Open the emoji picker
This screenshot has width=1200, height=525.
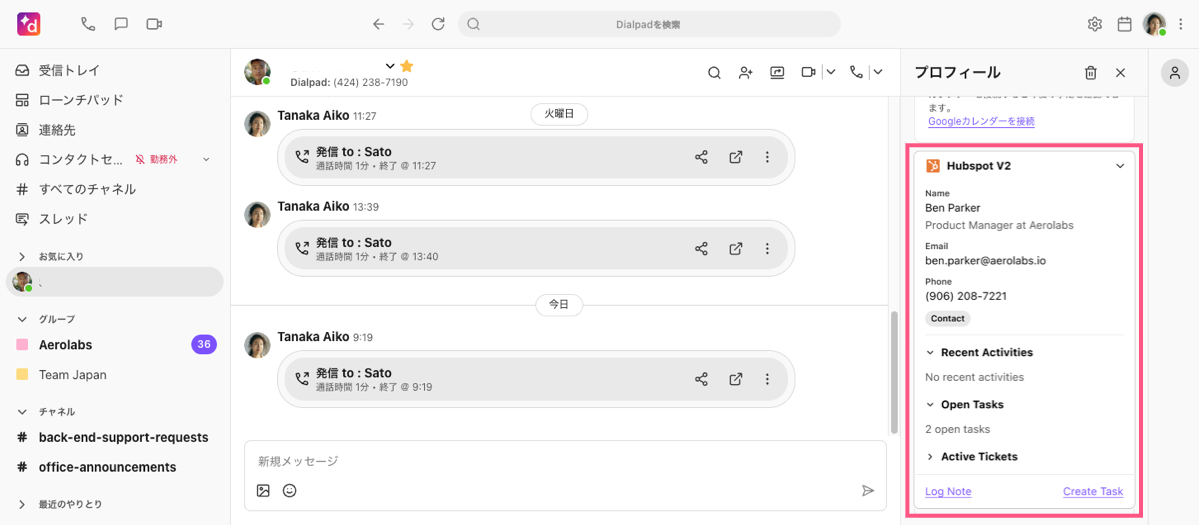coord(290,491)
